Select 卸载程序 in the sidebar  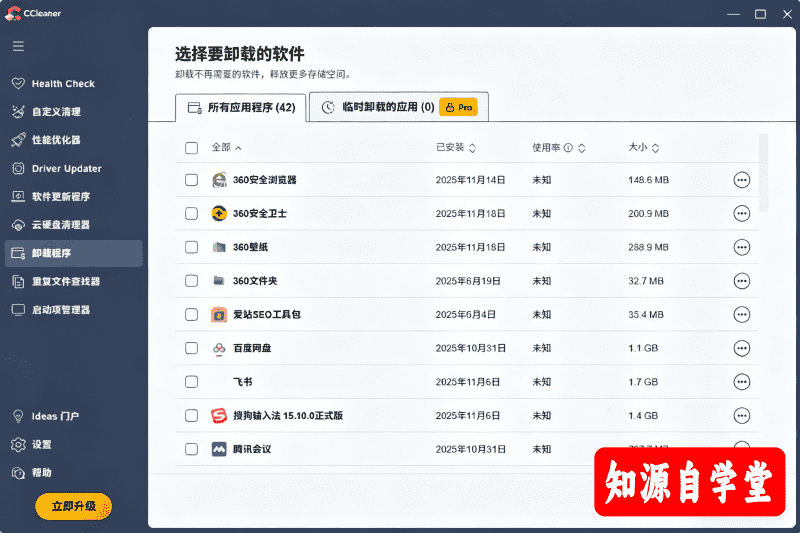pyautogui.click(x=73, y=253)
